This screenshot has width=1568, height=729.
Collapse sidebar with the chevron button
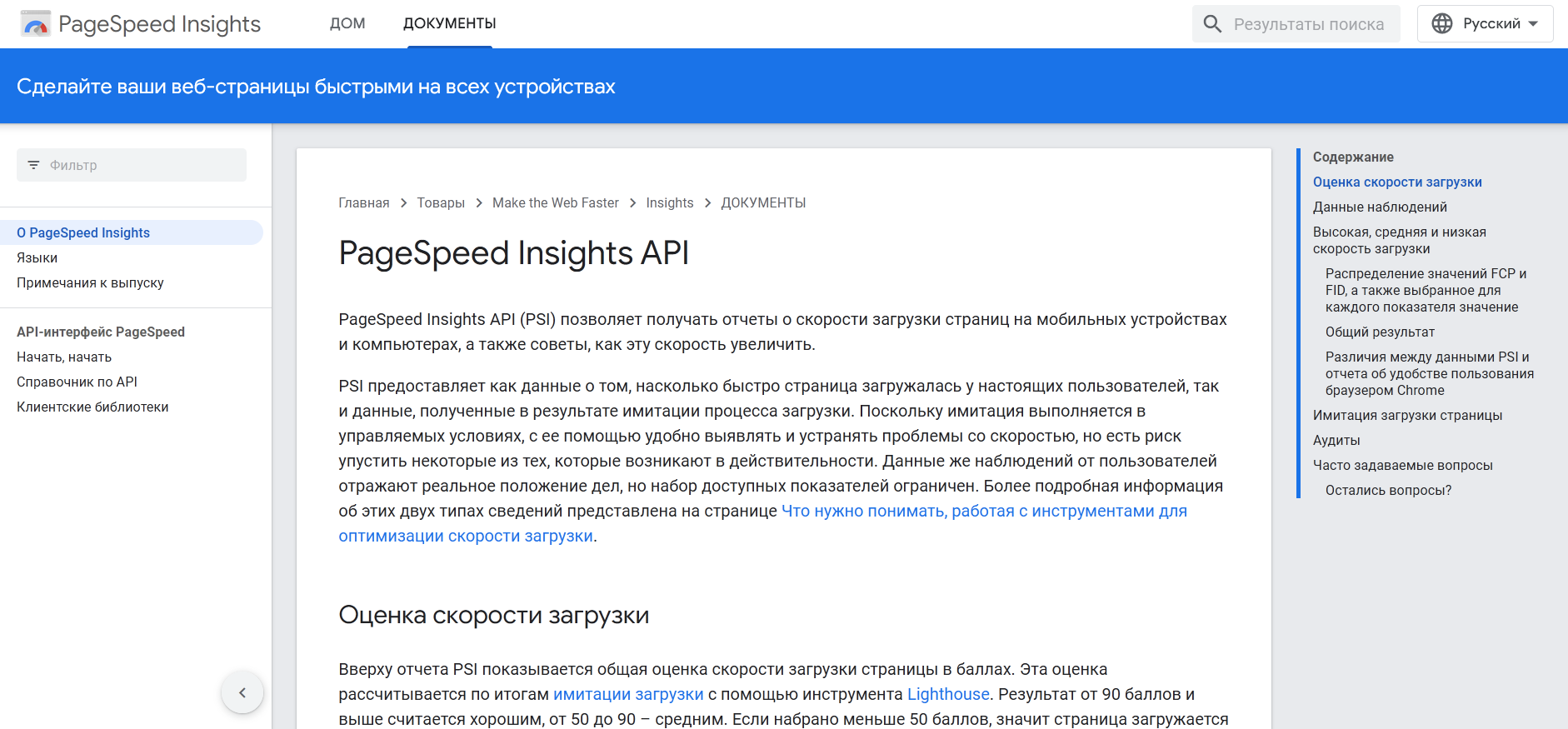[242, 692]
